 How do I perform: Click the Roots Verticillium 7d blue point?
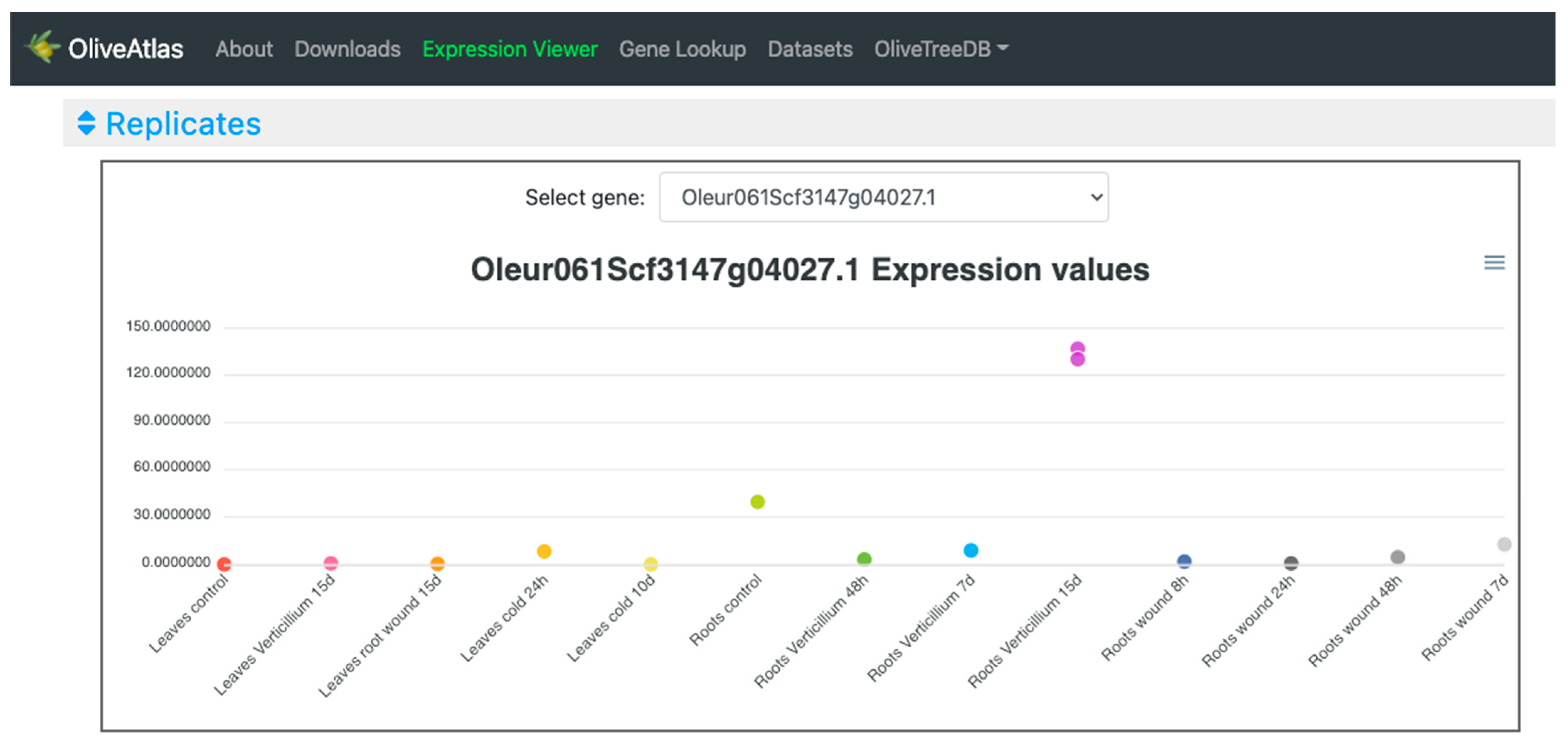pos(970,550)
